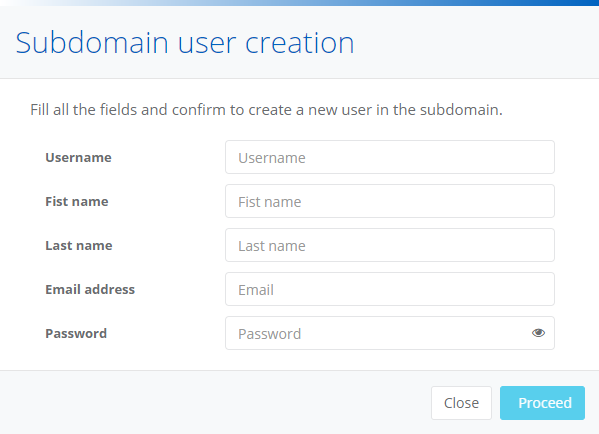Viewport: 599px width, 434px height.
Task: Click the Fist name label
Action: [77, 201]
